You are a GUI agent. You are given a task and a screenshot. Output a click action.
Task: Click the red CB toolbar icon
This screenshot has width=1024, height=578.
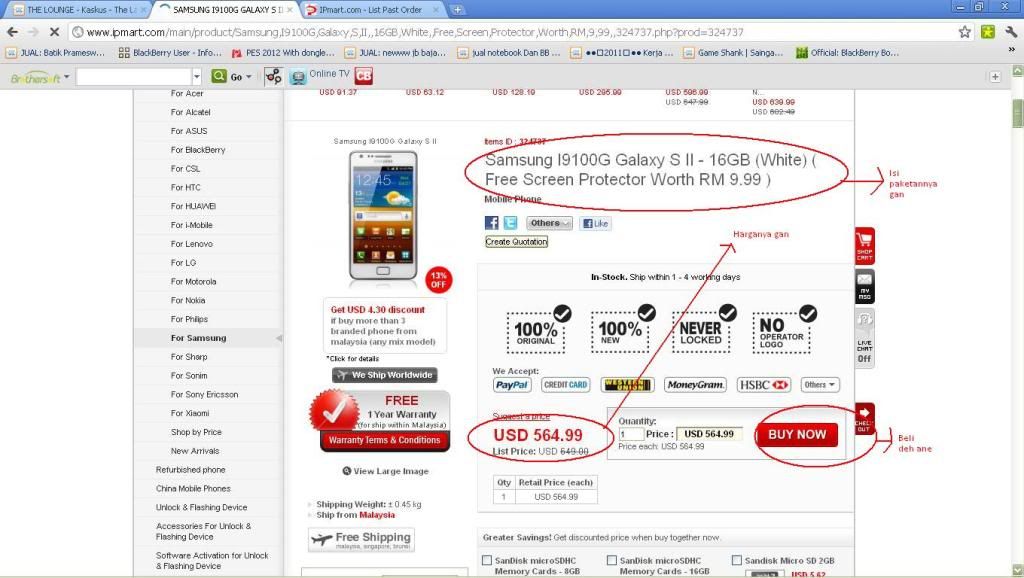364,76
